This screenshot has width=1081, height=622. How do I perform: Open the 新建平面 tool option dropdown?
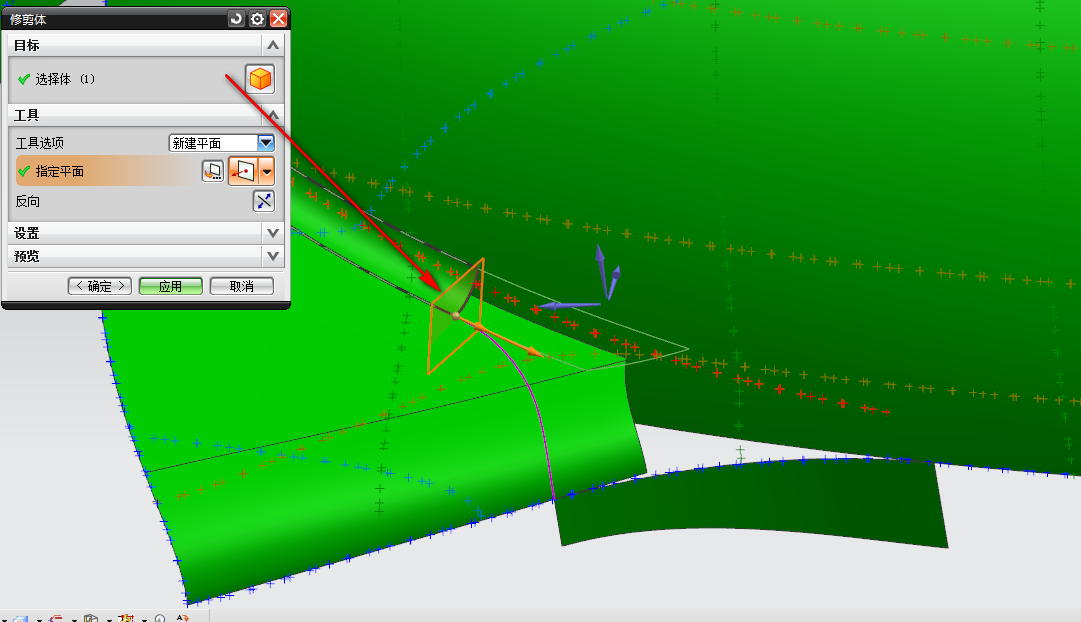(265, 143)
